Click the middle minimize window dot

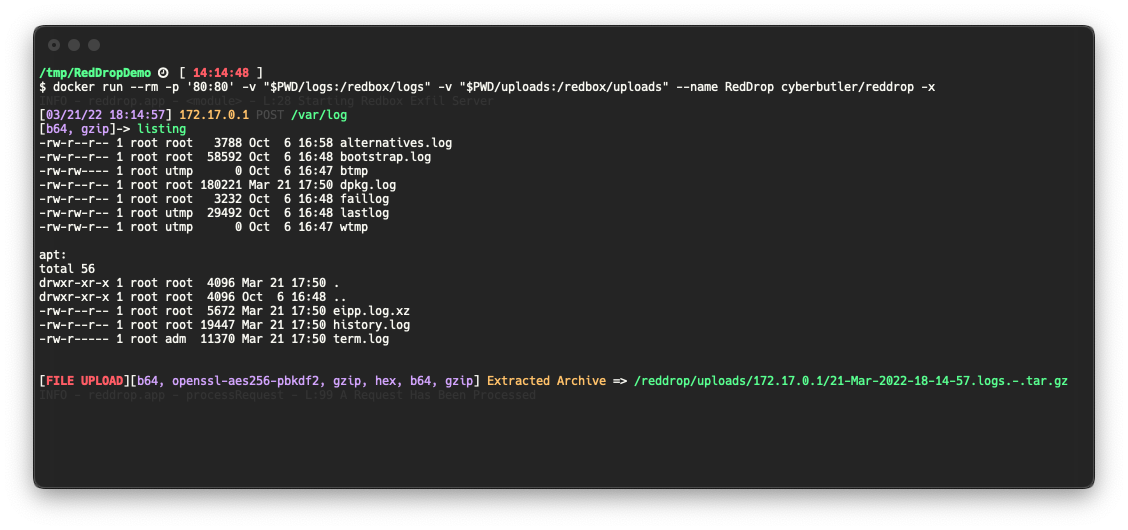[74, 45]
